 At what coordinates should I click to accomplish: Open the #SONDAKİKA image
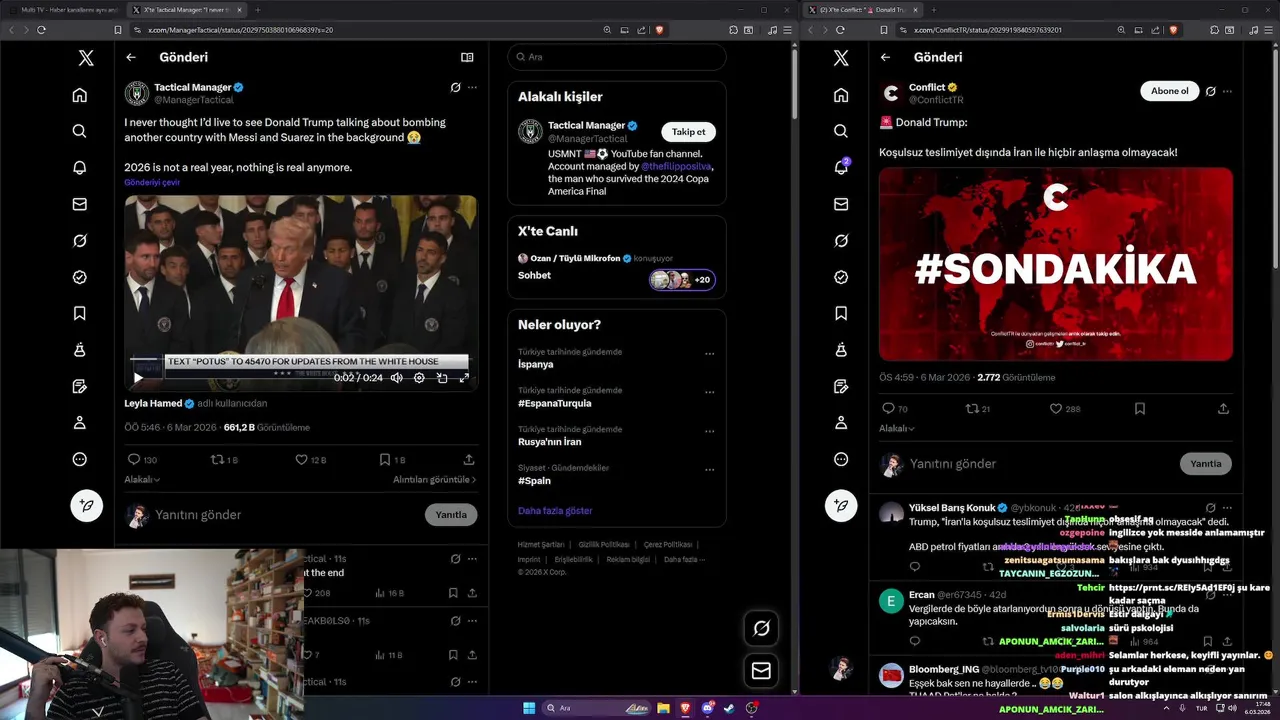[1056, 264]
